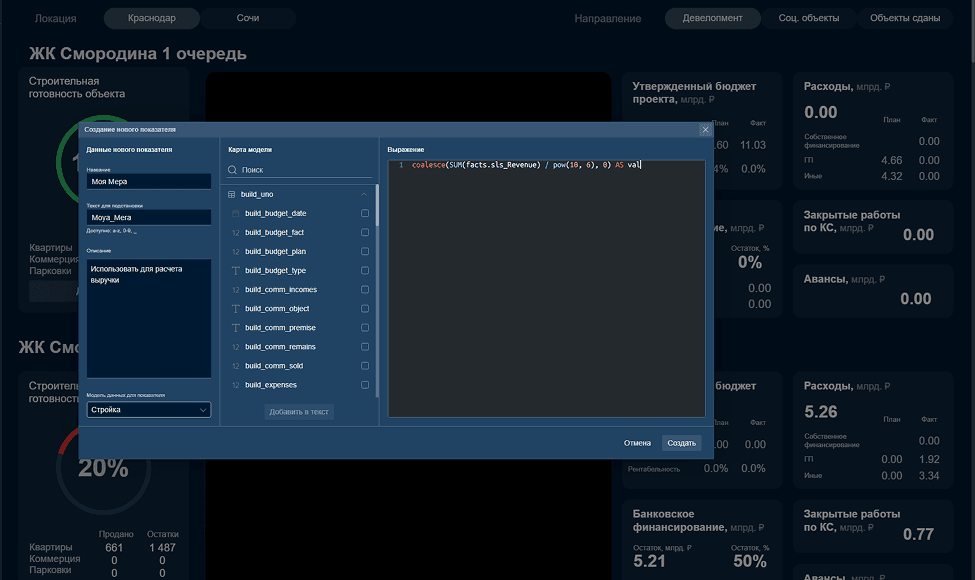Select the Сочи location tab
The height and width of the screenshot is (580, 975).
(x=248, y=18)
